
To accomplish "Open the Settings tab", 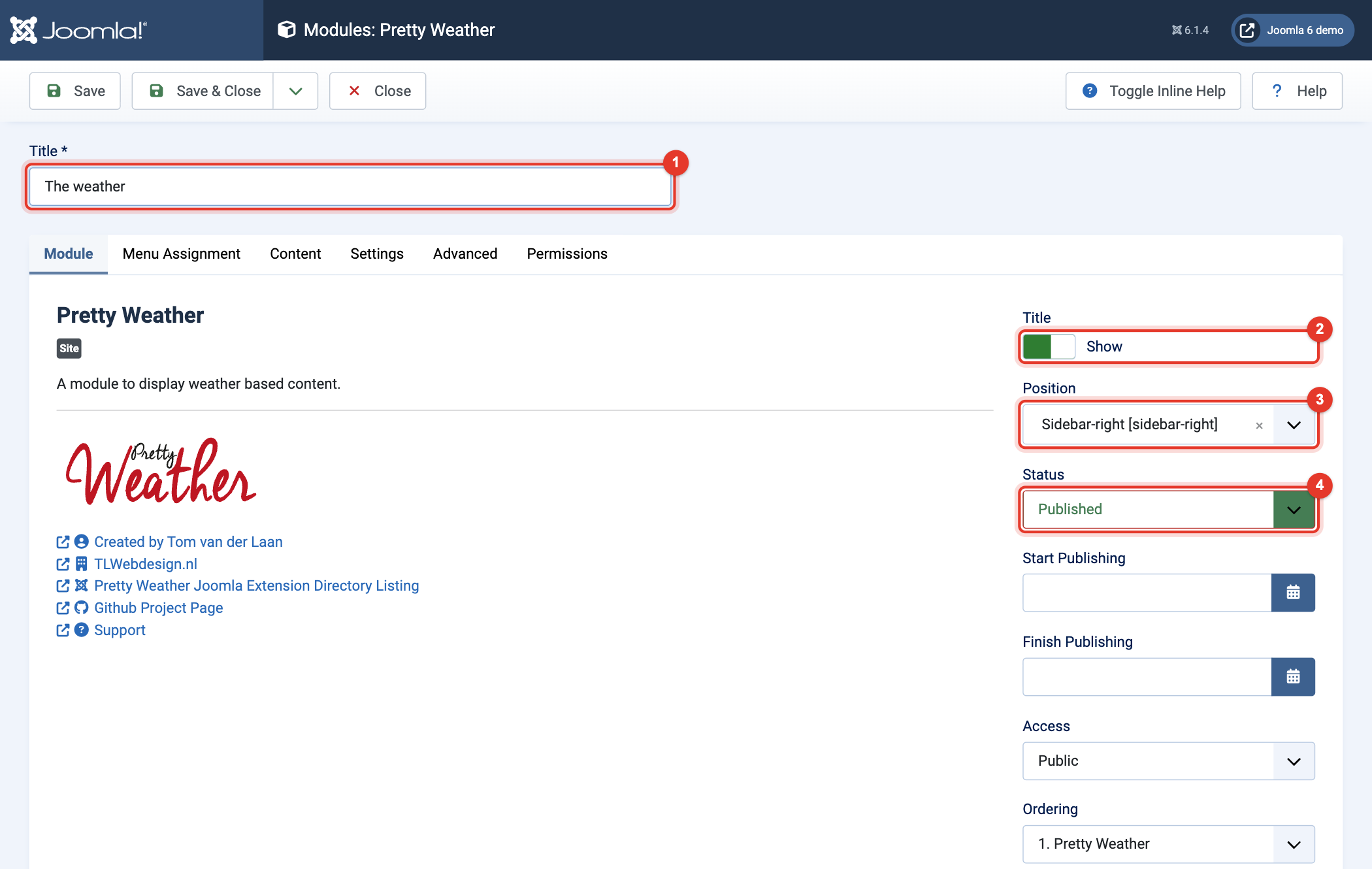I will [x=377, y=254].
